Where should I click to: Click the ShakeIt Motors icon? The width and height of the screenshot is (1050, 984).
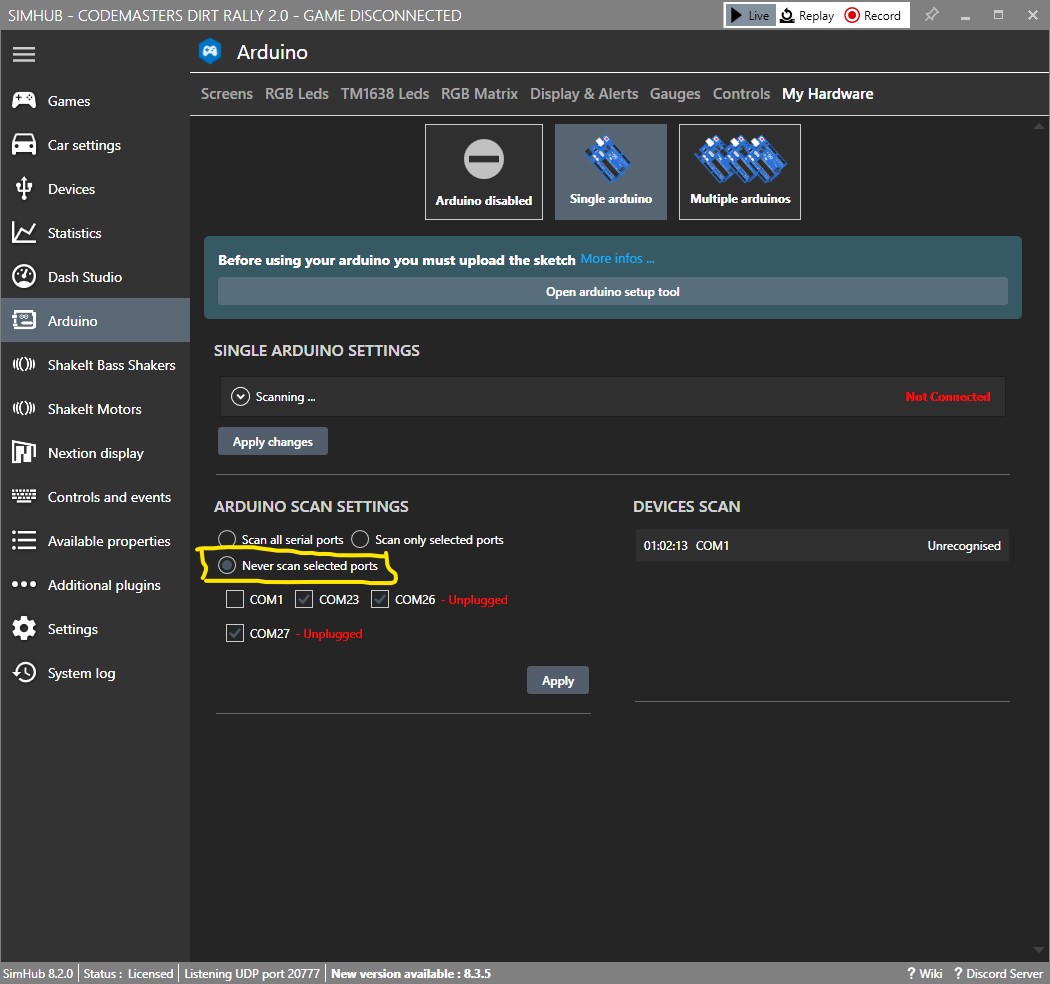tap(24, 409)
